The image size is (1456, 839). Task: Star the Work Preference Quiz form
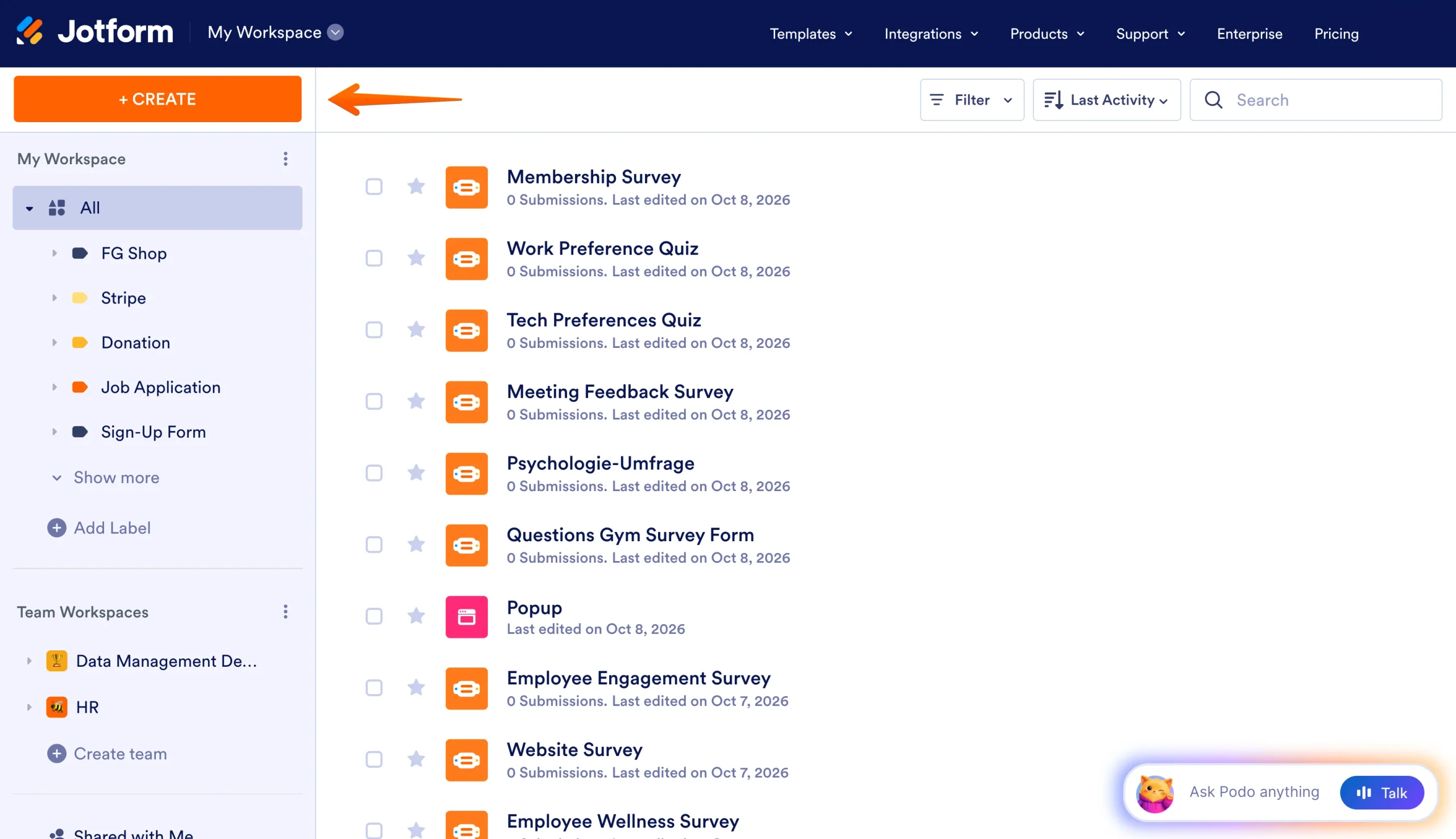[416, 258]
